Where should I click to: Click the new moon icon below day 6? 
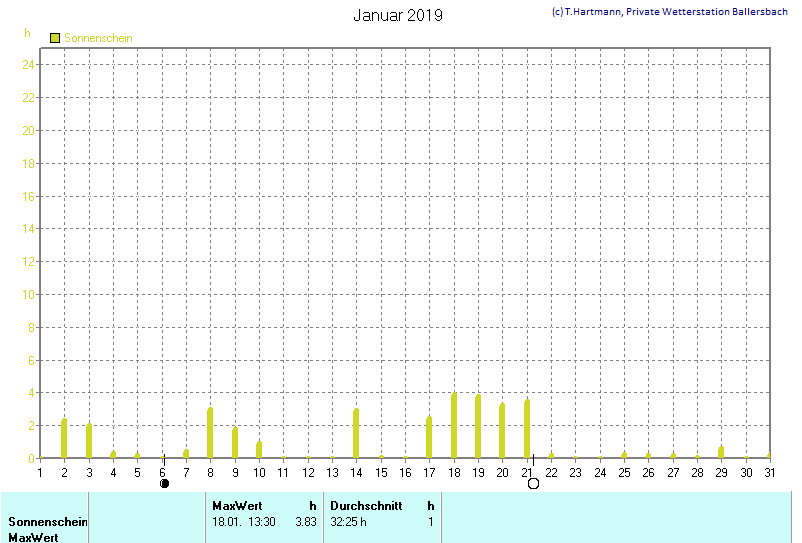(x=164, y=484)
